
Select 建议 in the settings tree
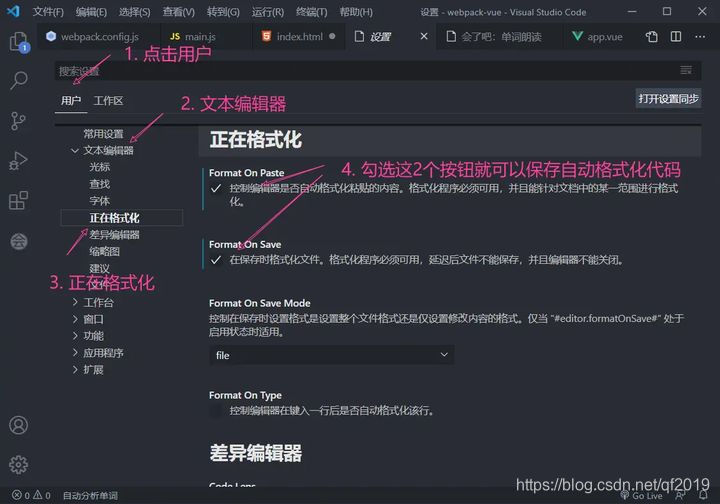pos(100,269)
